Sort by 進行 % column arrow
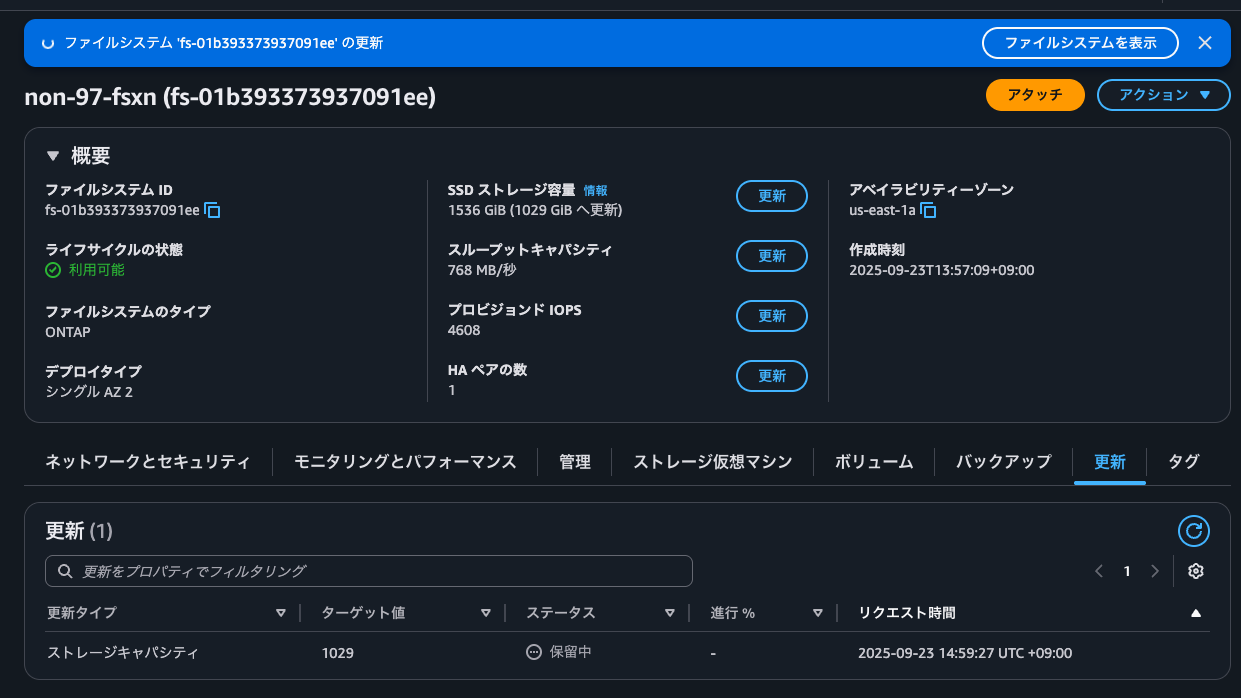 (x=818, y=613)
